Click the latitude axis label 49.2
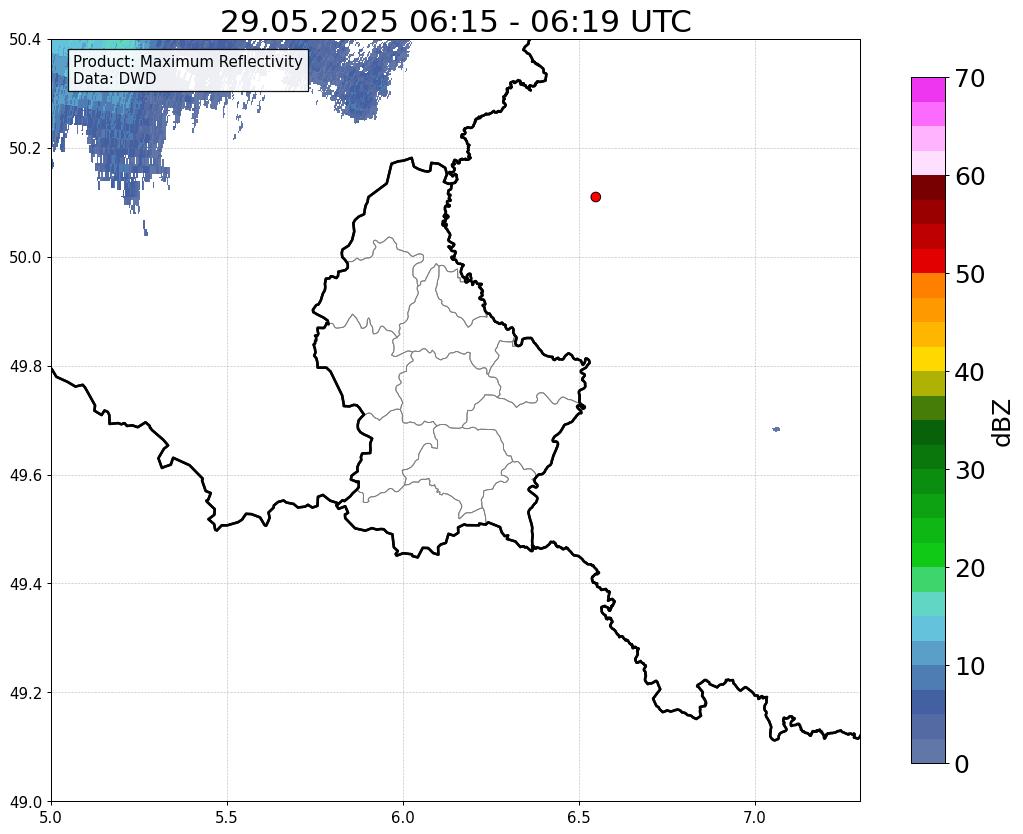Viewport: 1023px width, 834px height. [x=25, y=693]
